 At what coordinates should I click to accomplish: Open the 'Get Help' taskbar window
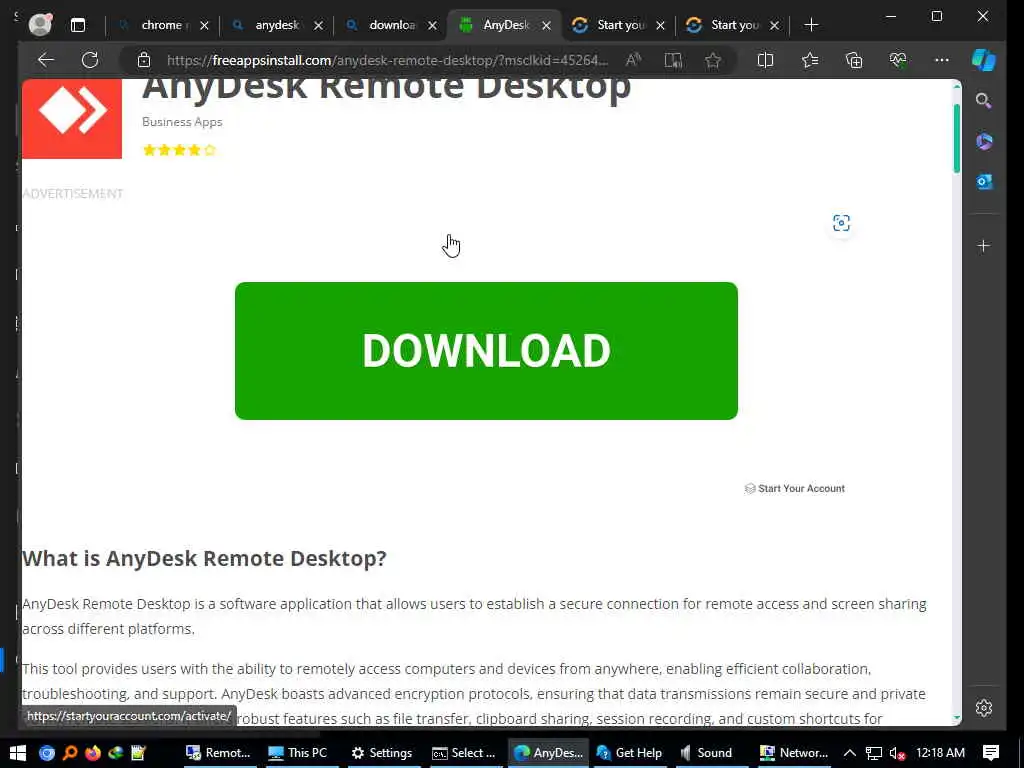630,753
